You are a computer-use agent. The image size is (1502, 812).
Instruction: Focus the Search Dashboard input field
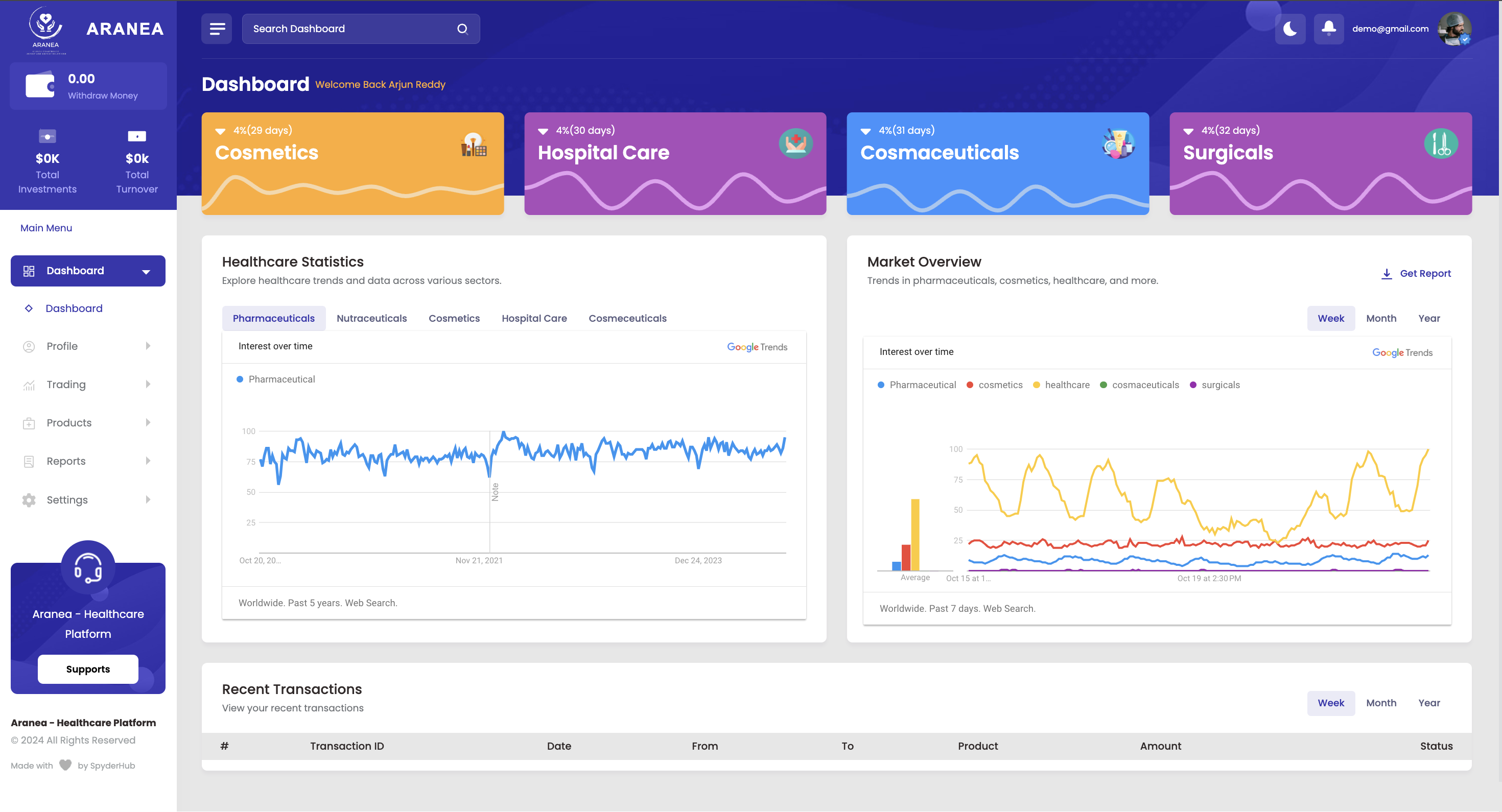click(350, 29)
